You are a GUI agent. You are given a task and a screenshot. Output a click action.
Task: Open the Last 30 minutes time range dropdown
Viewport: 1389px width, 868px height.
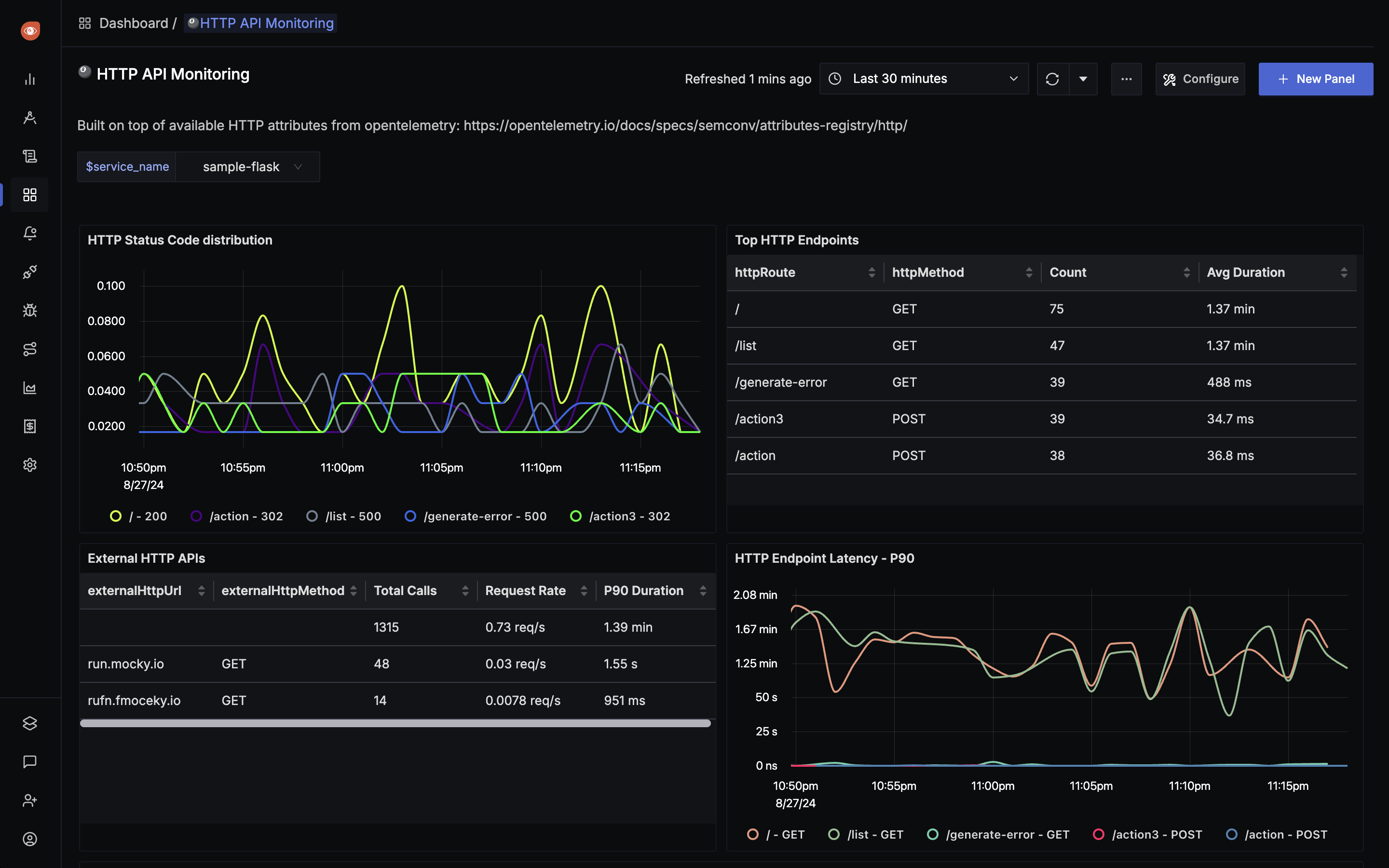tap(924, 79)
